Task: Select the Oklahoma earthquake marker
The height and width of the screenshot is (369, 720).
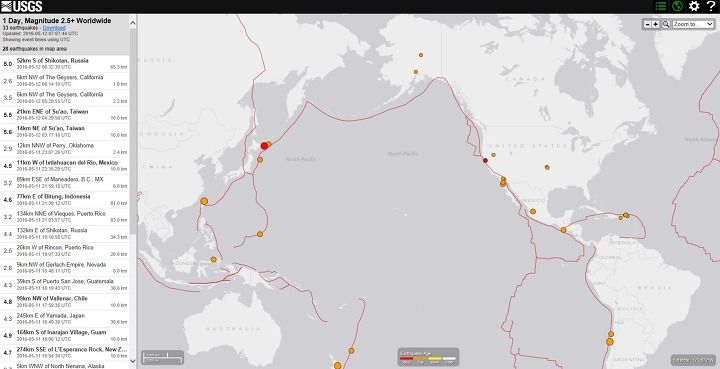Action: coord(547,167)
